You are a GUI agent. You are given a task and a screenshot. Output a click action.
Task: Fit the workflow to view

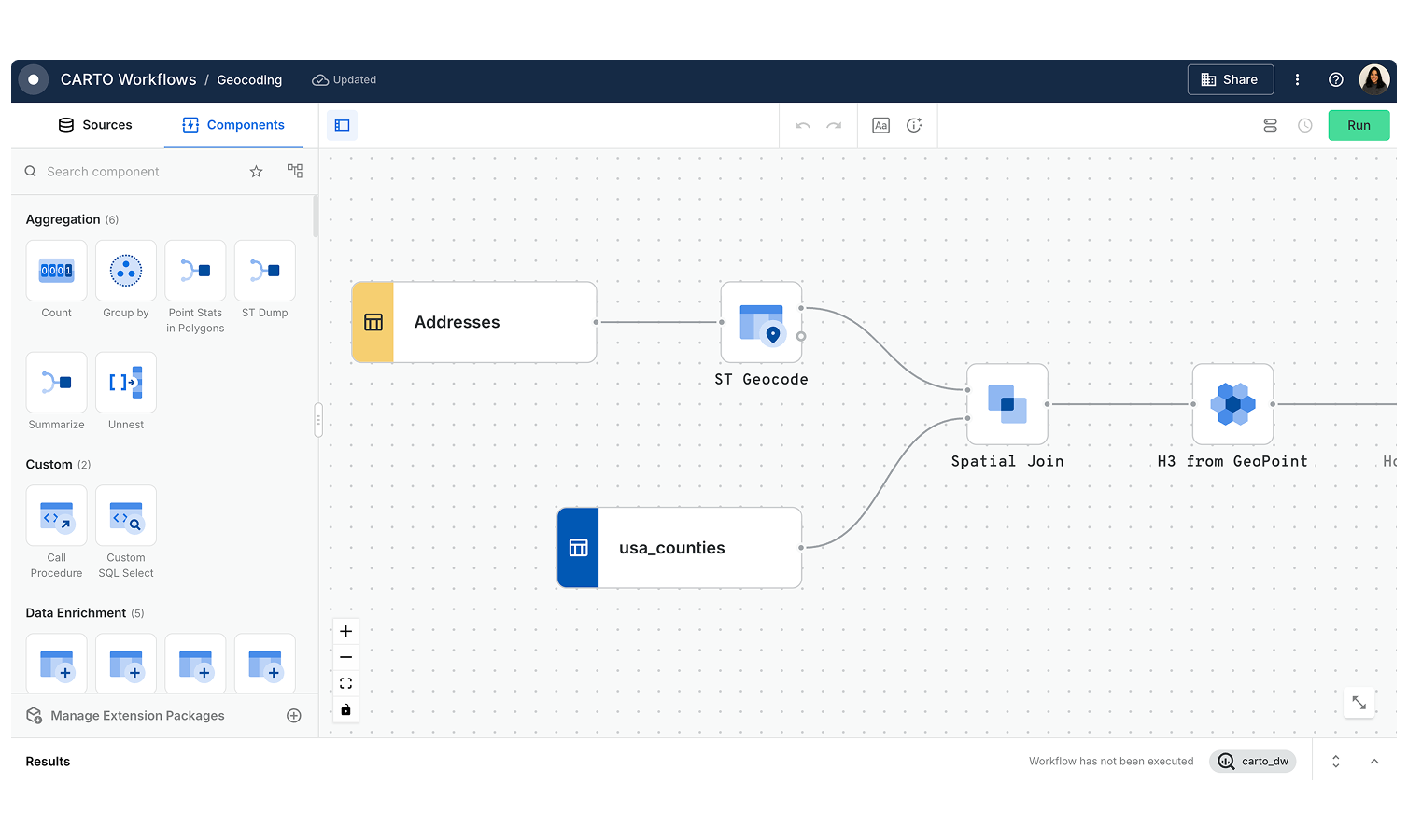(x=345, y=683)
